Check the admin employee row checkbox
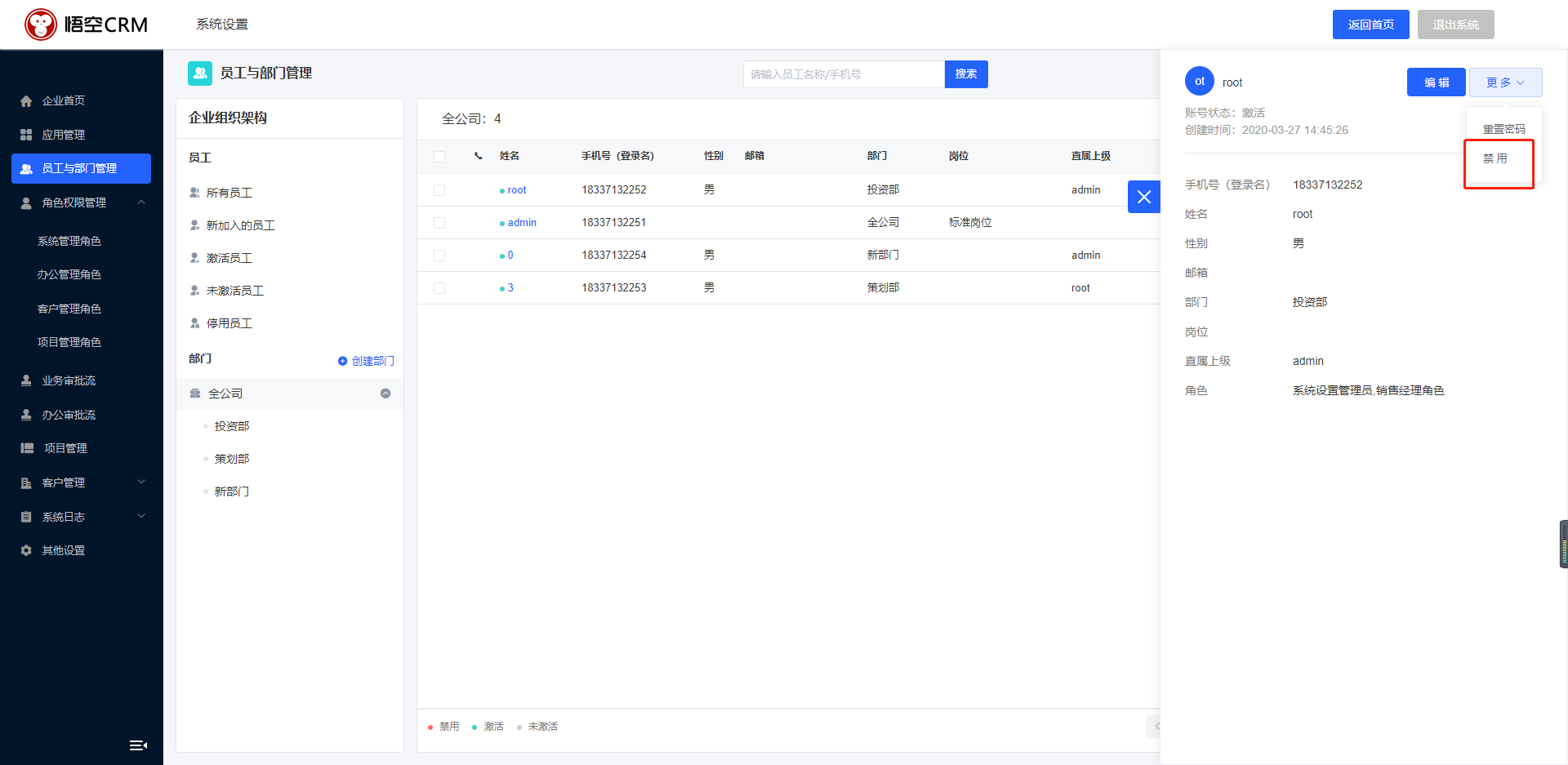 (x=439, y=223)
